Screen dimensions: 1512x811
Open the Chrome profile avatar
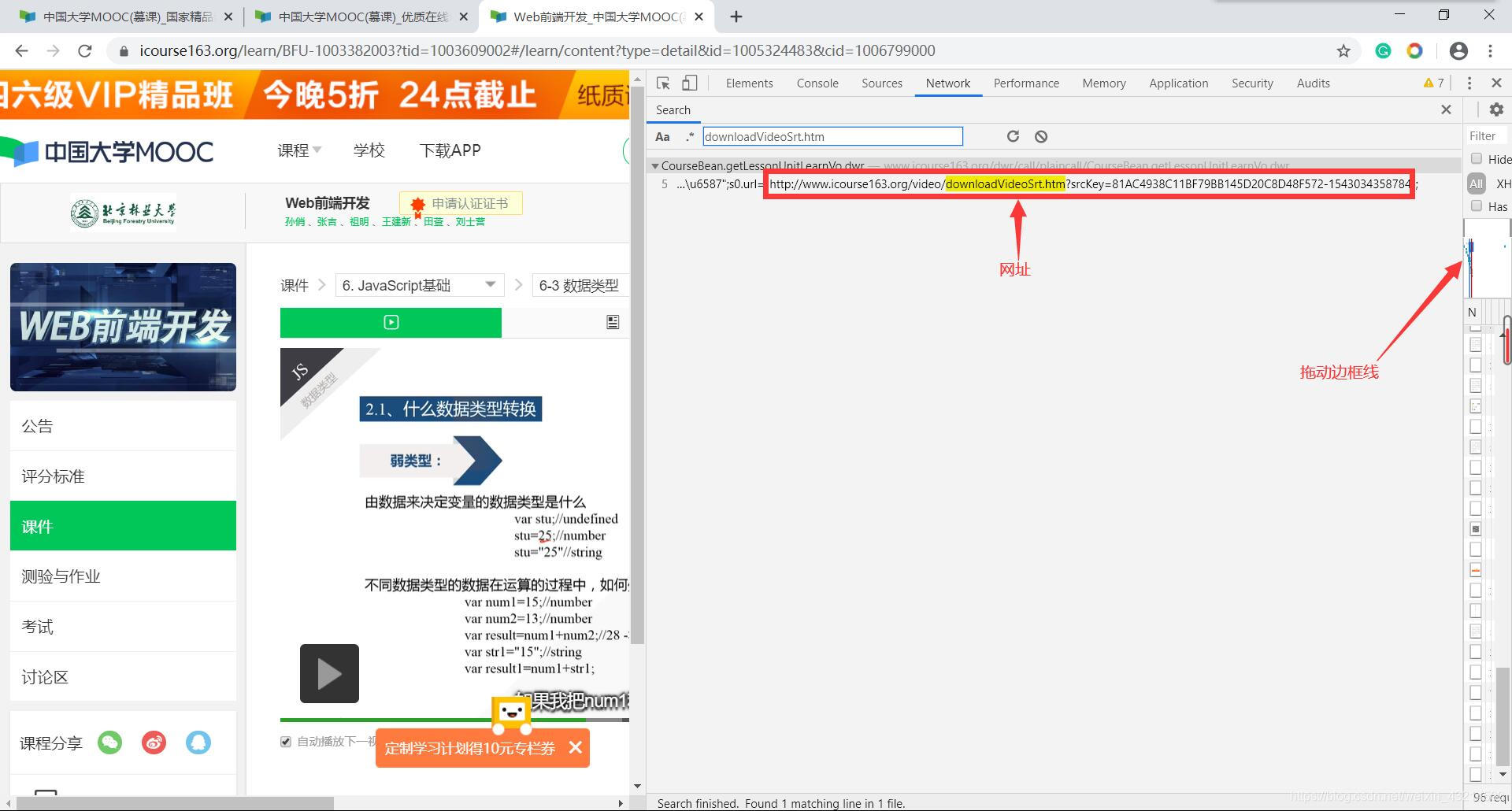click(1458, 50)
